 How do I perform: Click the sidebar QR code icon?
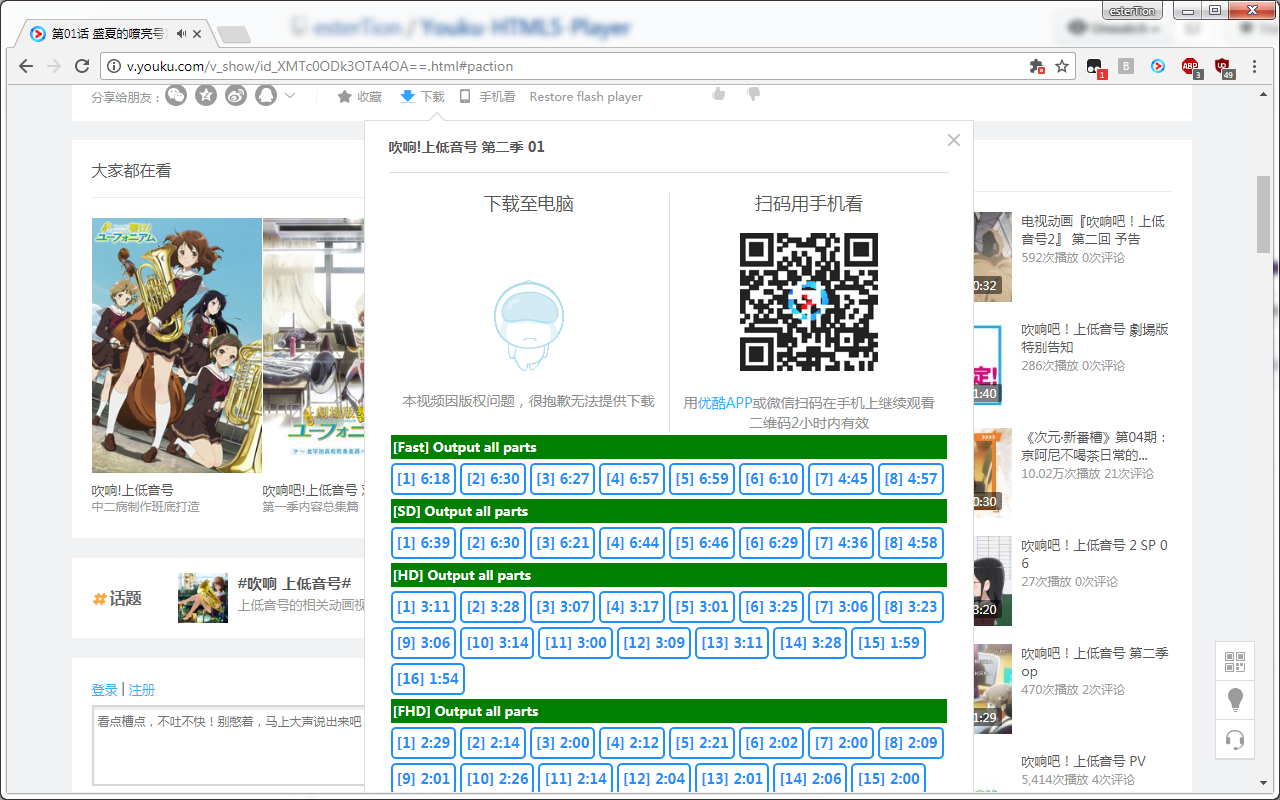click(1235, 661)
